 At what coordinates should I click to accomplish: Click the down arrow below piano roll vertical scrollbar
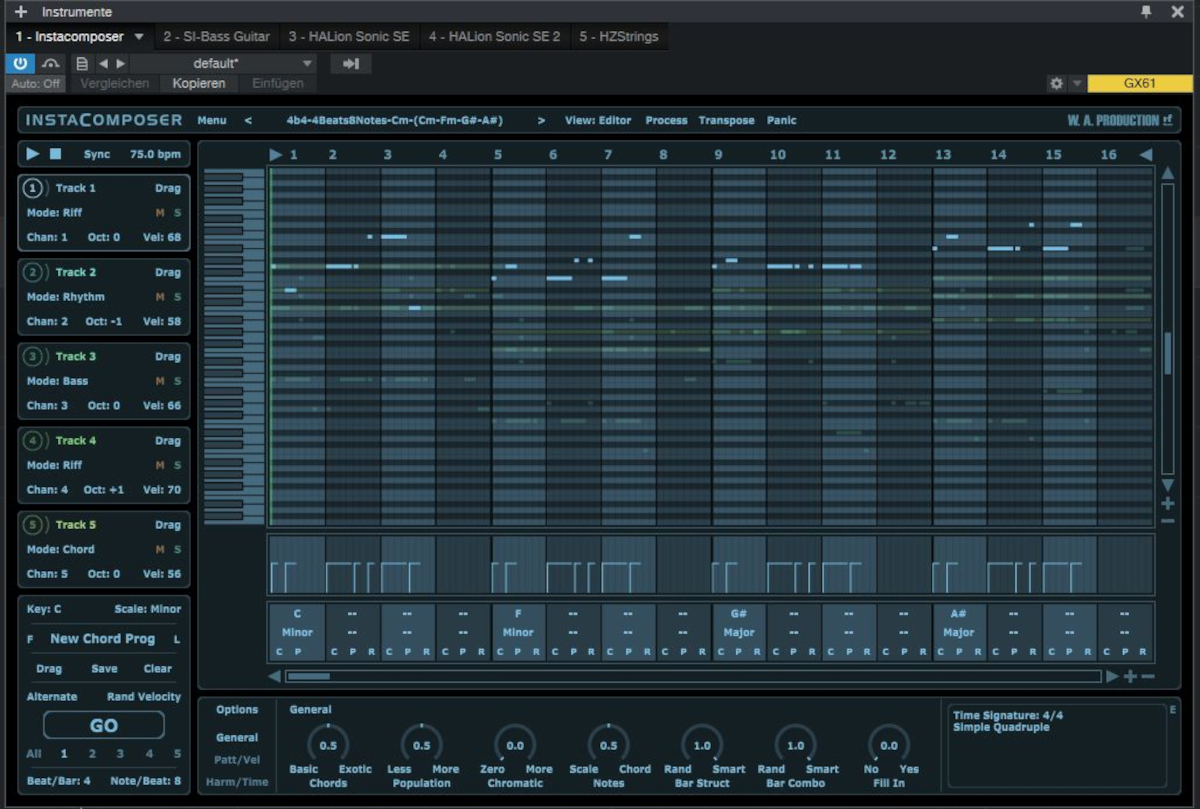click(1167, 485)
